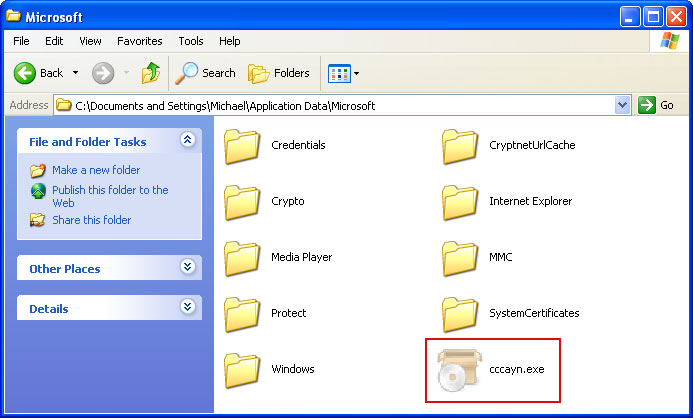The height and width of the screenshot is (418, 693).
Task: Collapse the File and Folder Tasks panel
Action: tap(187, 140)
